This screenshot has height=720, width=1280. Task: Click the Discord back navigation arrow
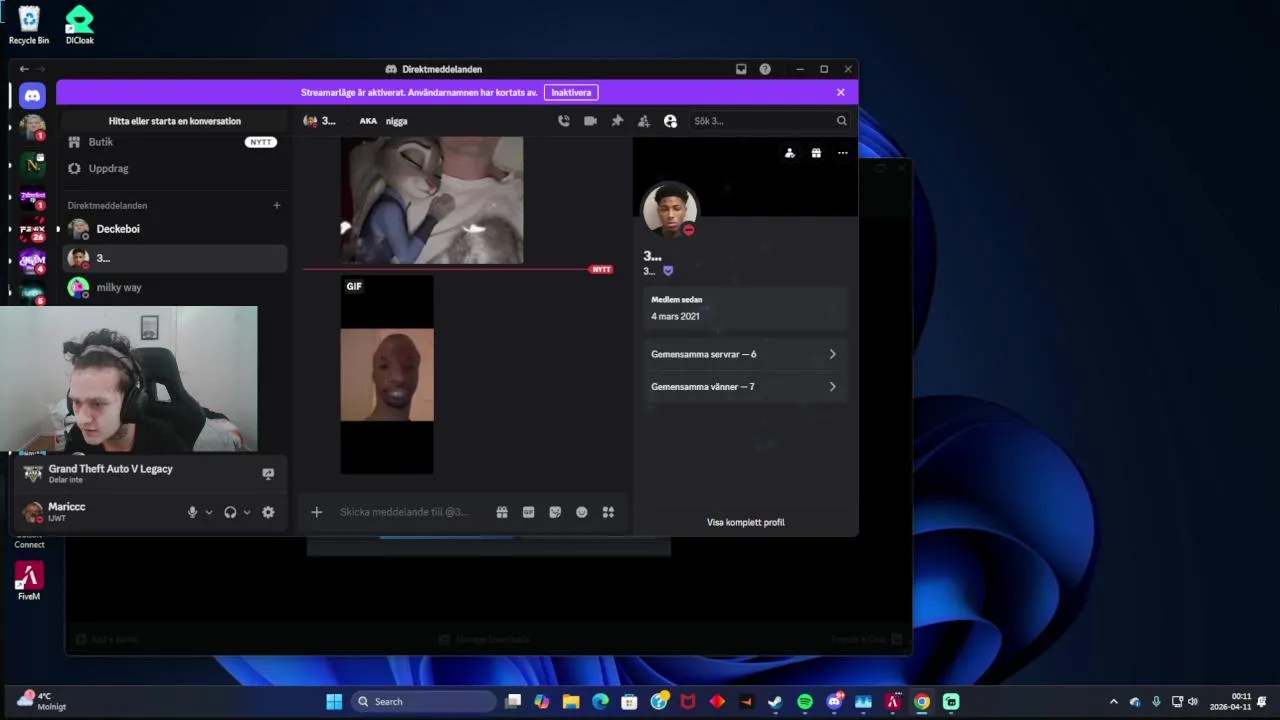24,69
